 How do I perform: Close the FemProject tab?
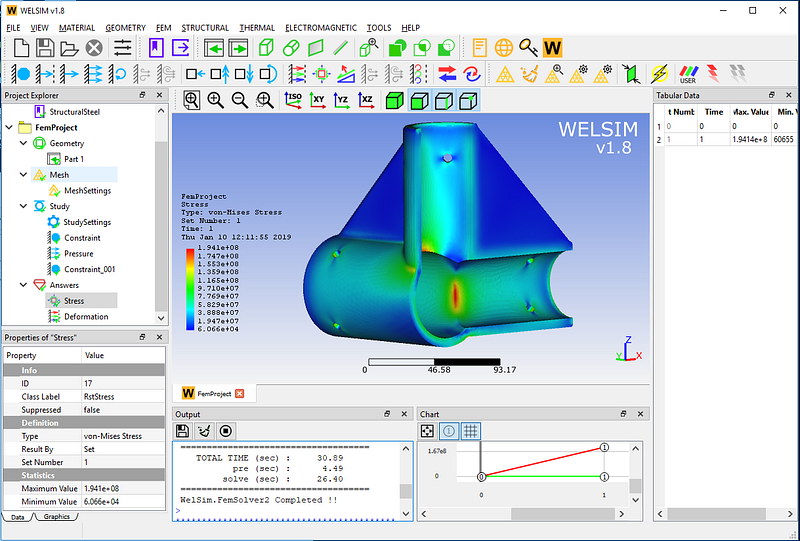(240, 394)
